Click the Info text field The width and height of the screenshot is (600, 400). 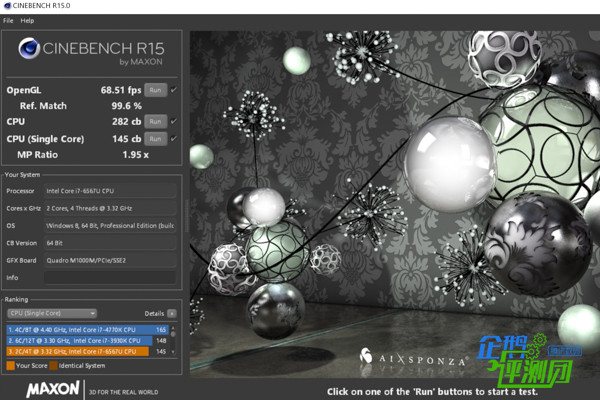110,278
